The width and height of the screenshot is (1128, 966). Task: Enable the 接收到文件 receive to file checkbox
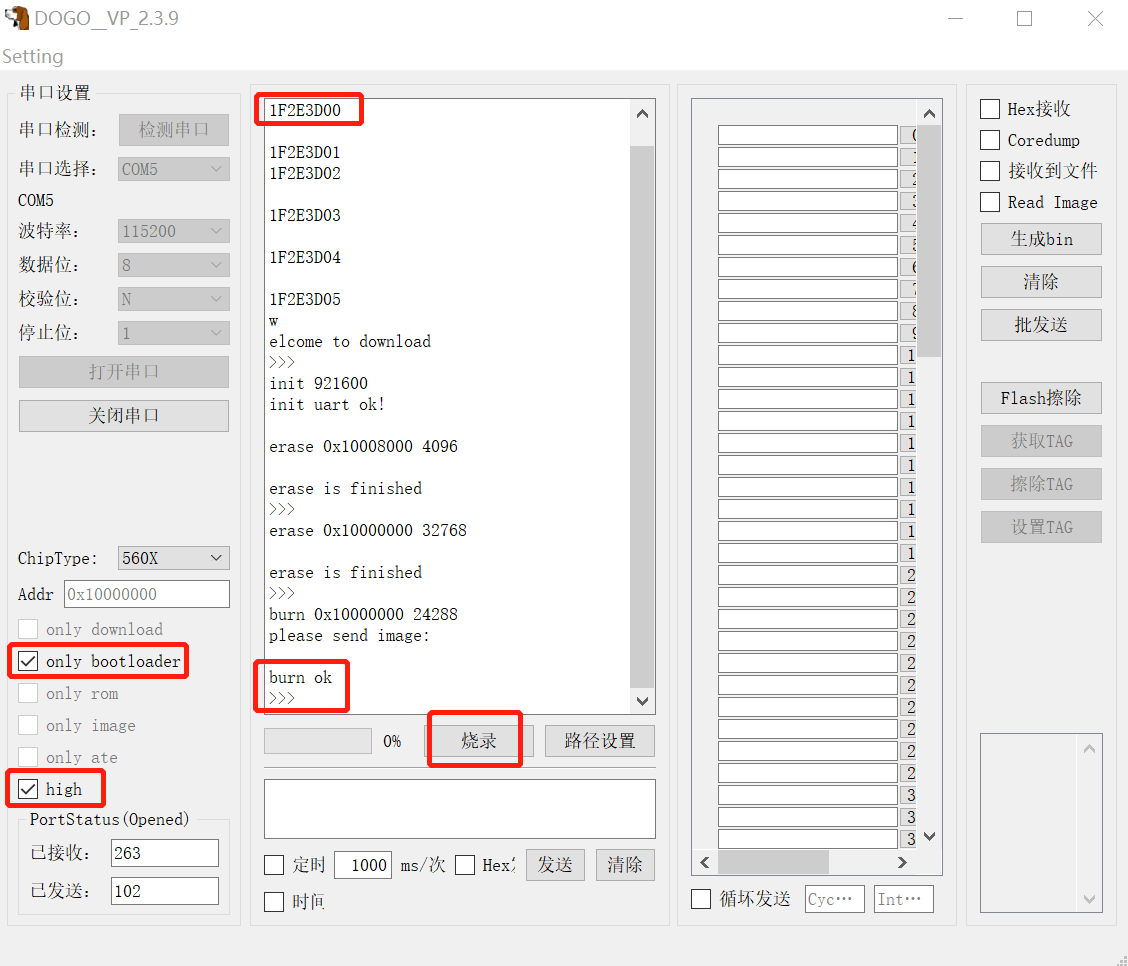(x=990, y=170)
